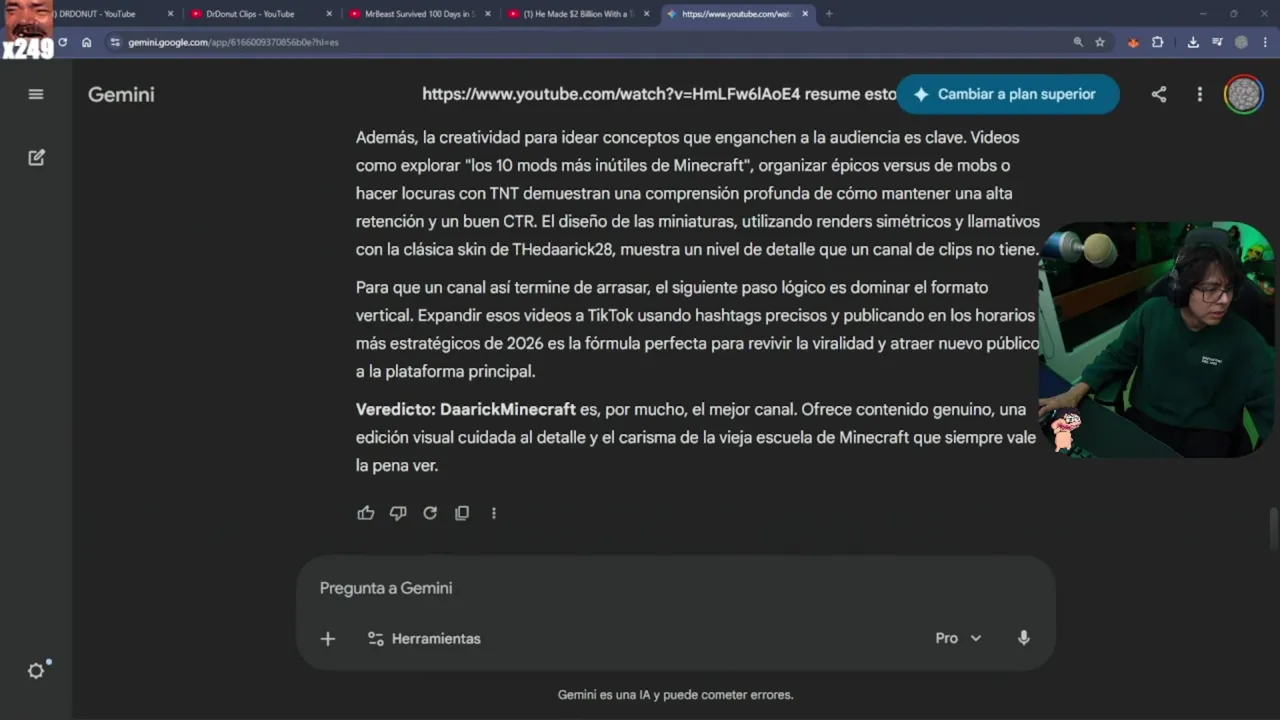Image resolution: width=1280 pixels, height=720 pixels.
Task: Open the browser extensions puzzle icon
Action: (1157, 42)
